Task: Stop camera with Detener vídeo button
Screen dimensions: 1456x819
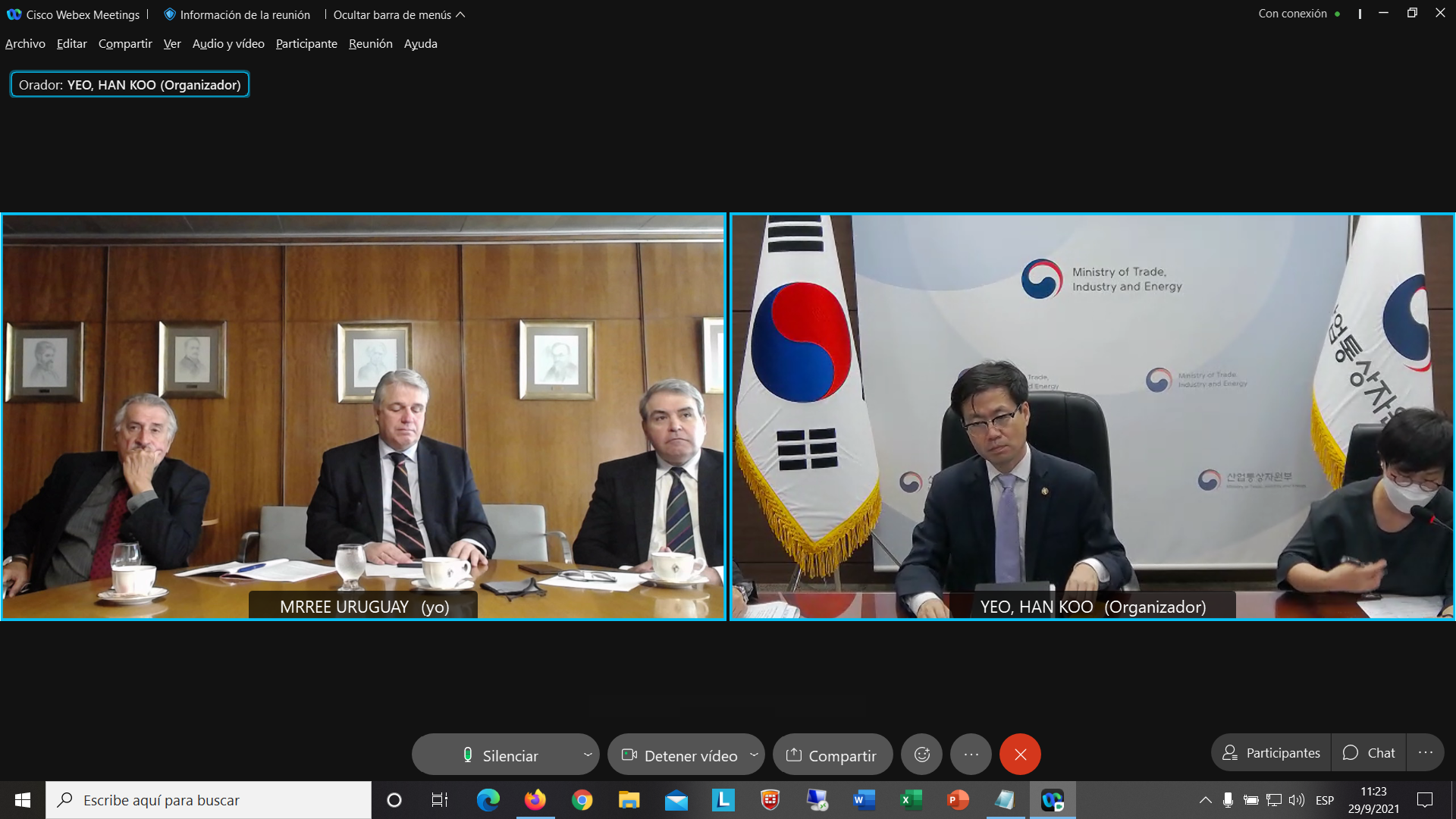Action: [679, 755]
